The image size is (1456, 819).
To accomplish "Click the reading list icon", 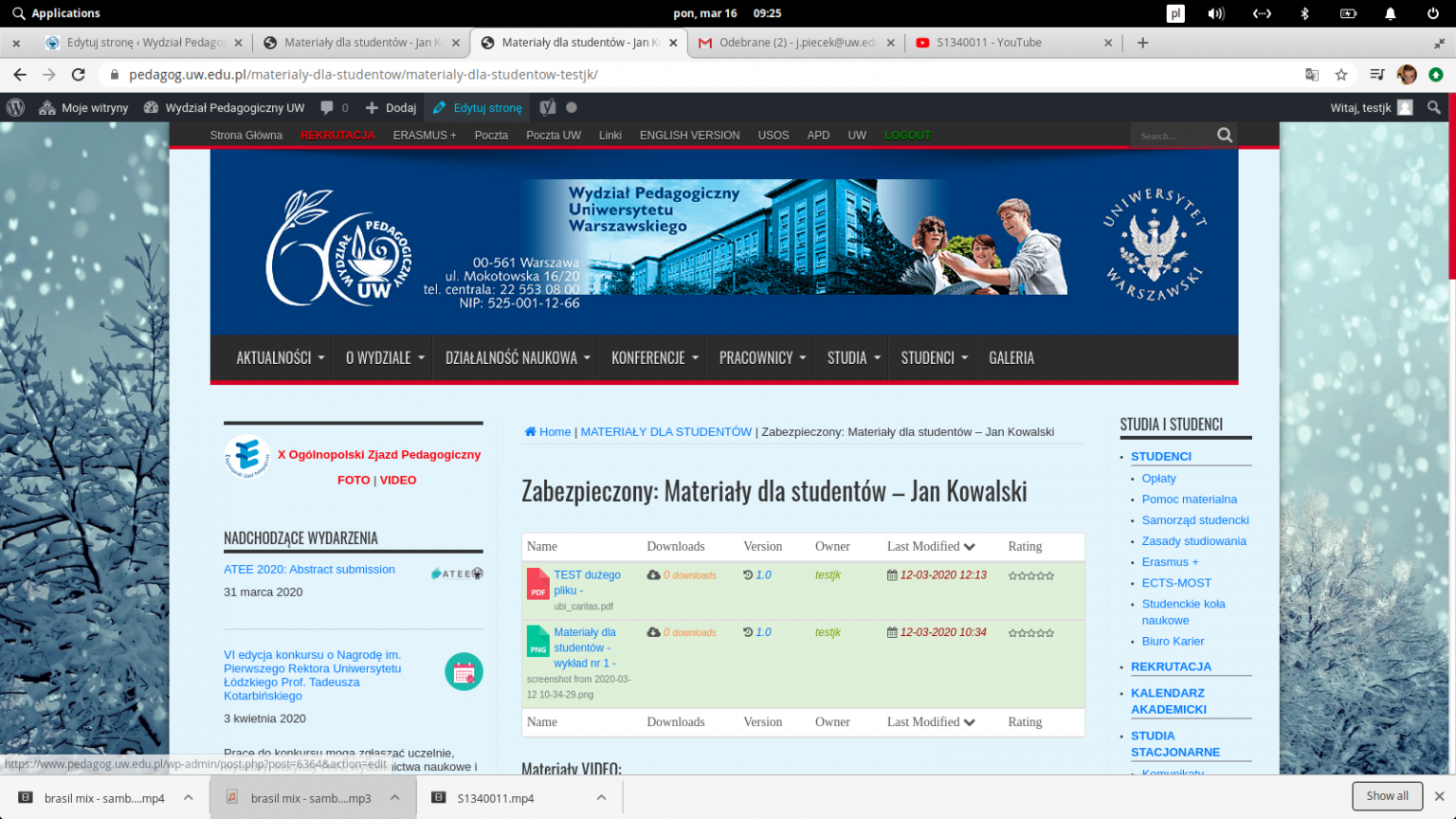I will tap(1377, 75).
